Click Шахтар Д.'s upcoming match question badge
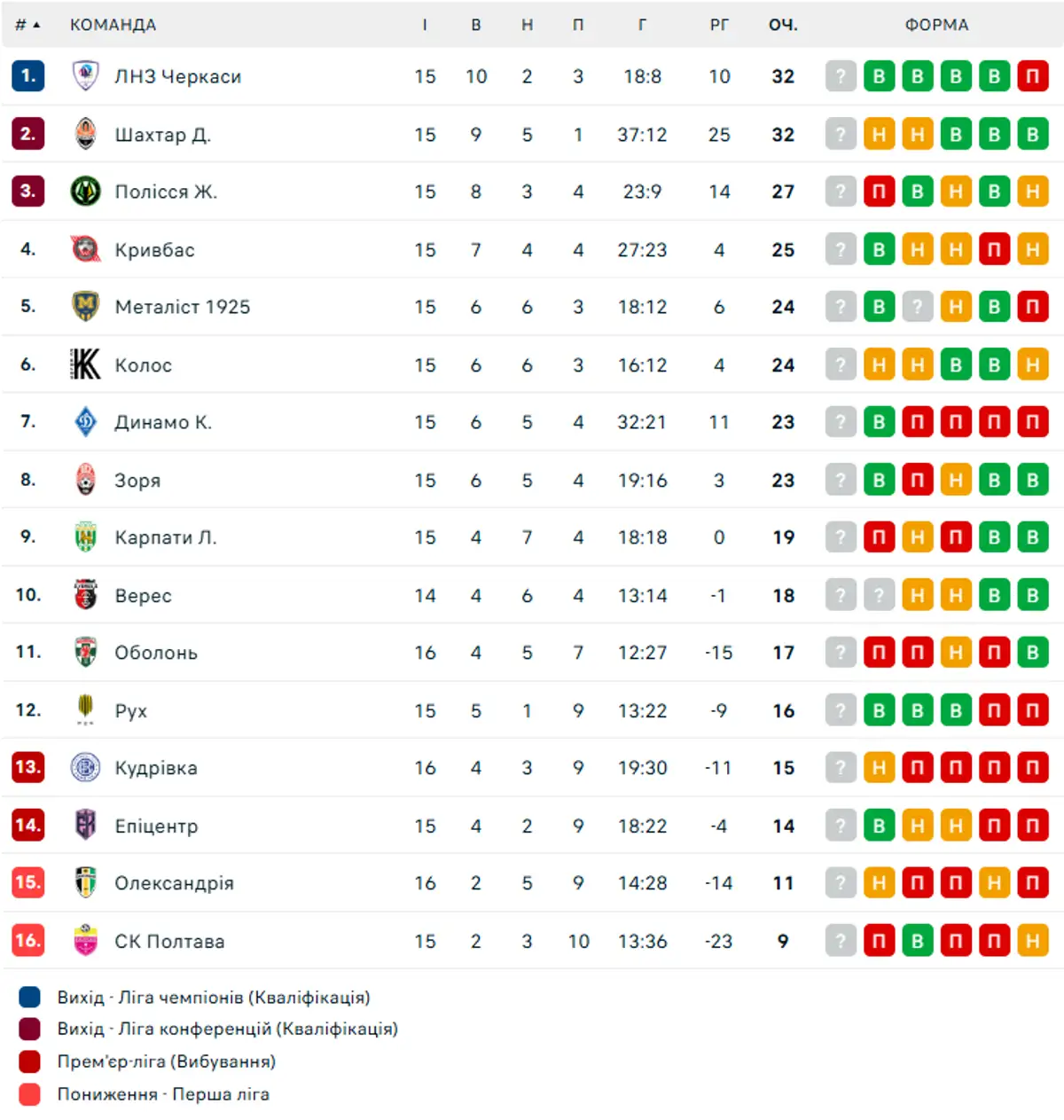The image size is (1064, 1120). tap(841, 134)
